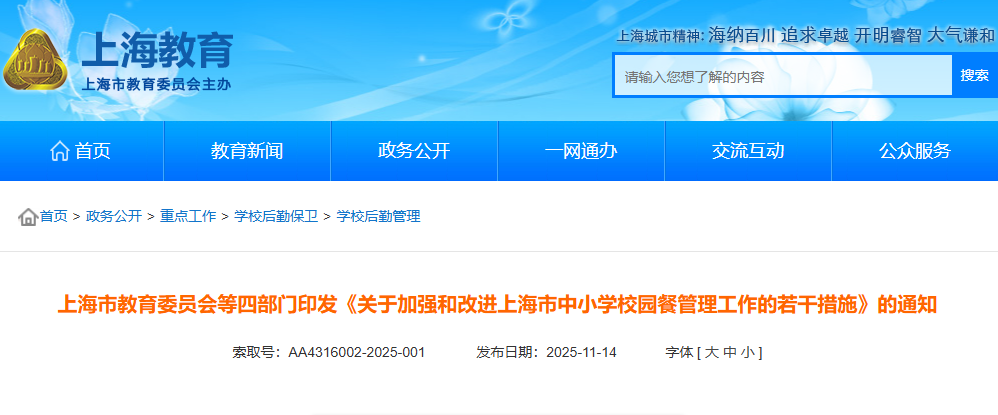This screenshot has width=998, height=415.
Task: Follow the 政务公开 breadcrumb link
Action: pos(114,216)
